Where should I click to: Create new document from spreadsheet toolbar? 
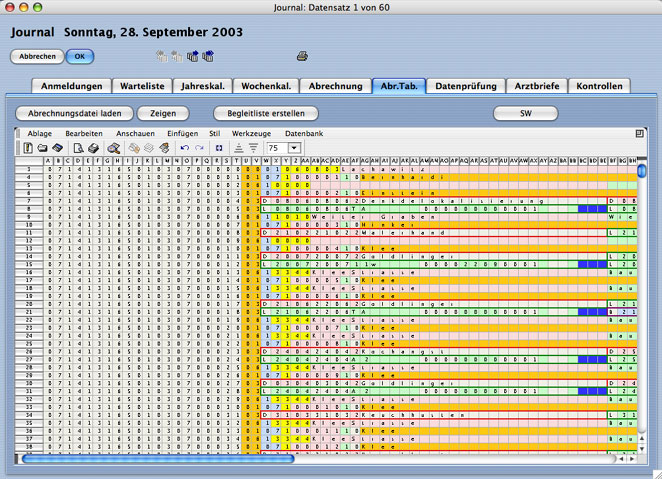point(28,148)
